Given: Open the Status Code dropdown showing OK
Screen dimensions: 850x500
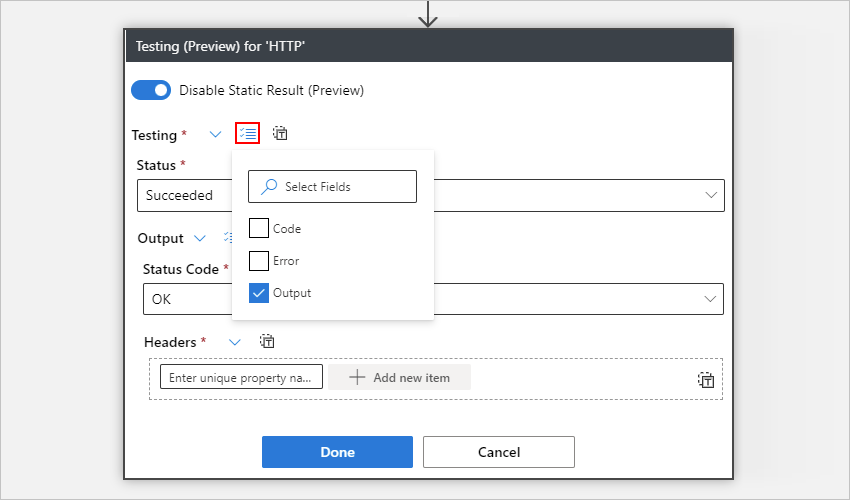Looking at the screenshot, I should [711, 299].
